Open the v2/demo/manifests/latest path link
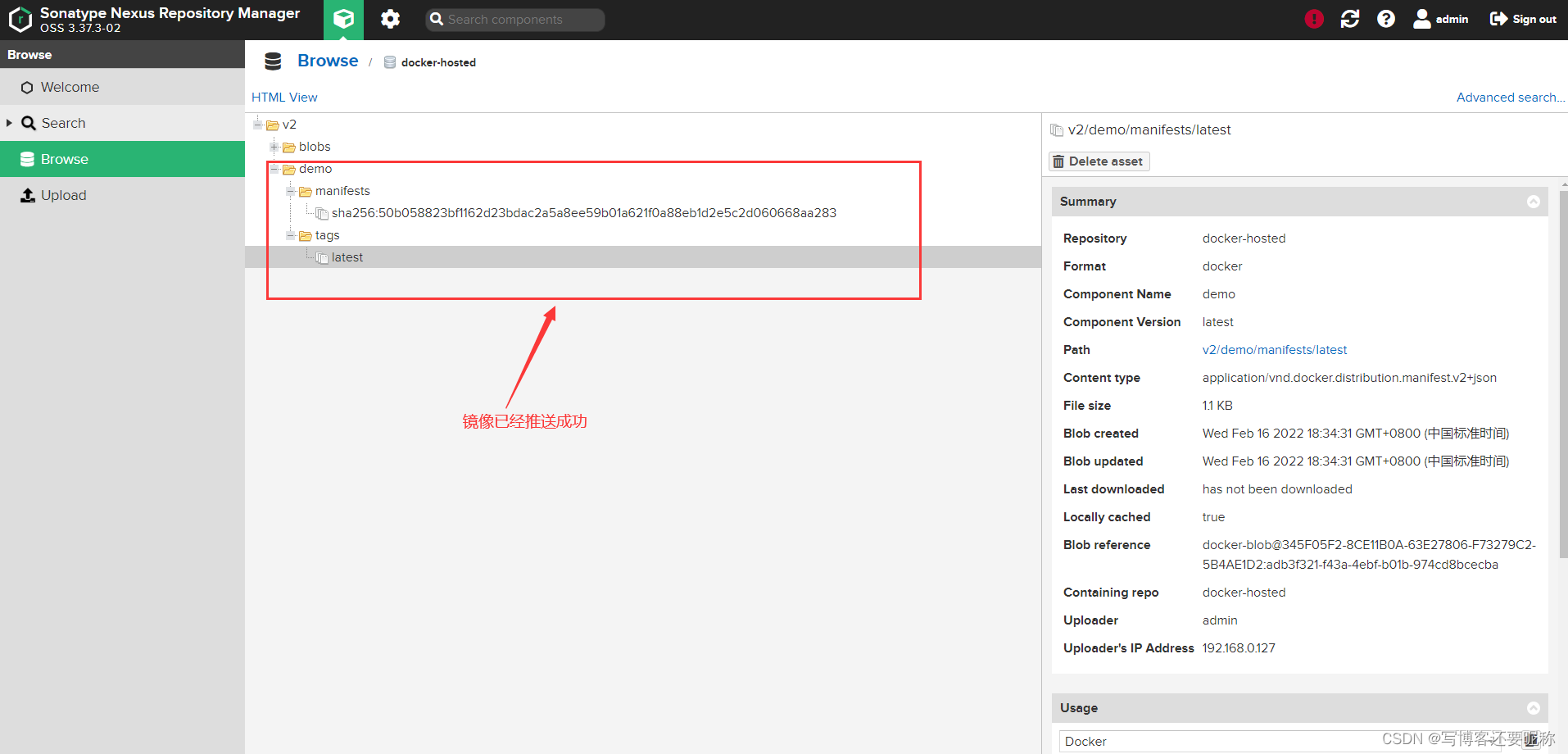 tap(1274, 350)
